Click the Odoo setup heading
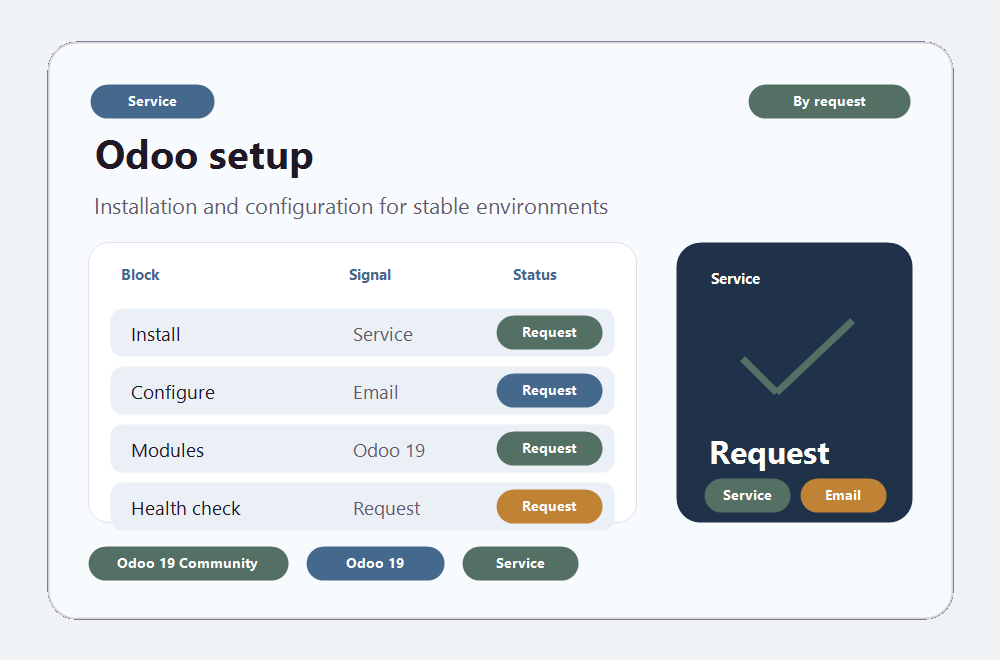Viewport: 1000px width, 660px height. point(204,156)
